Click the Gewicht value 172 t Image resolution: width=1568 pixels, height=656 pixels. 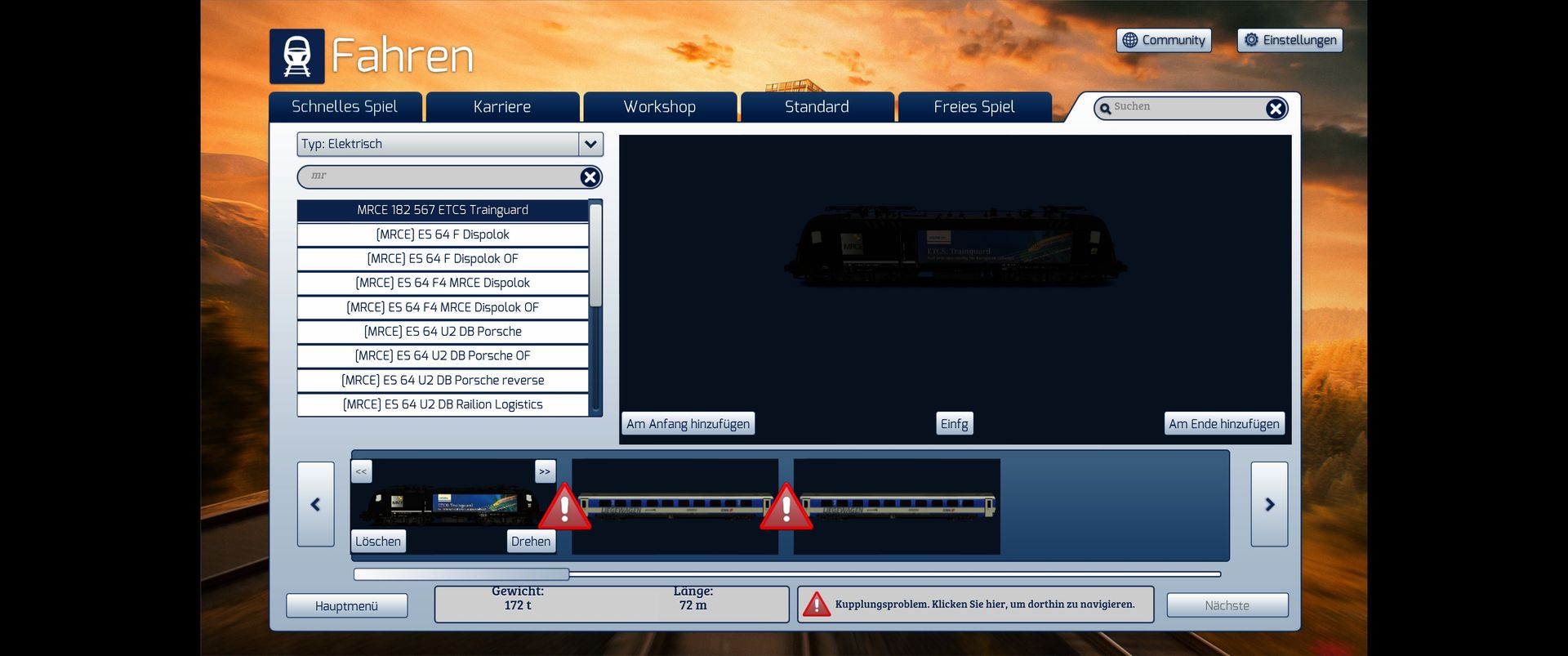[x=518, y=605]
